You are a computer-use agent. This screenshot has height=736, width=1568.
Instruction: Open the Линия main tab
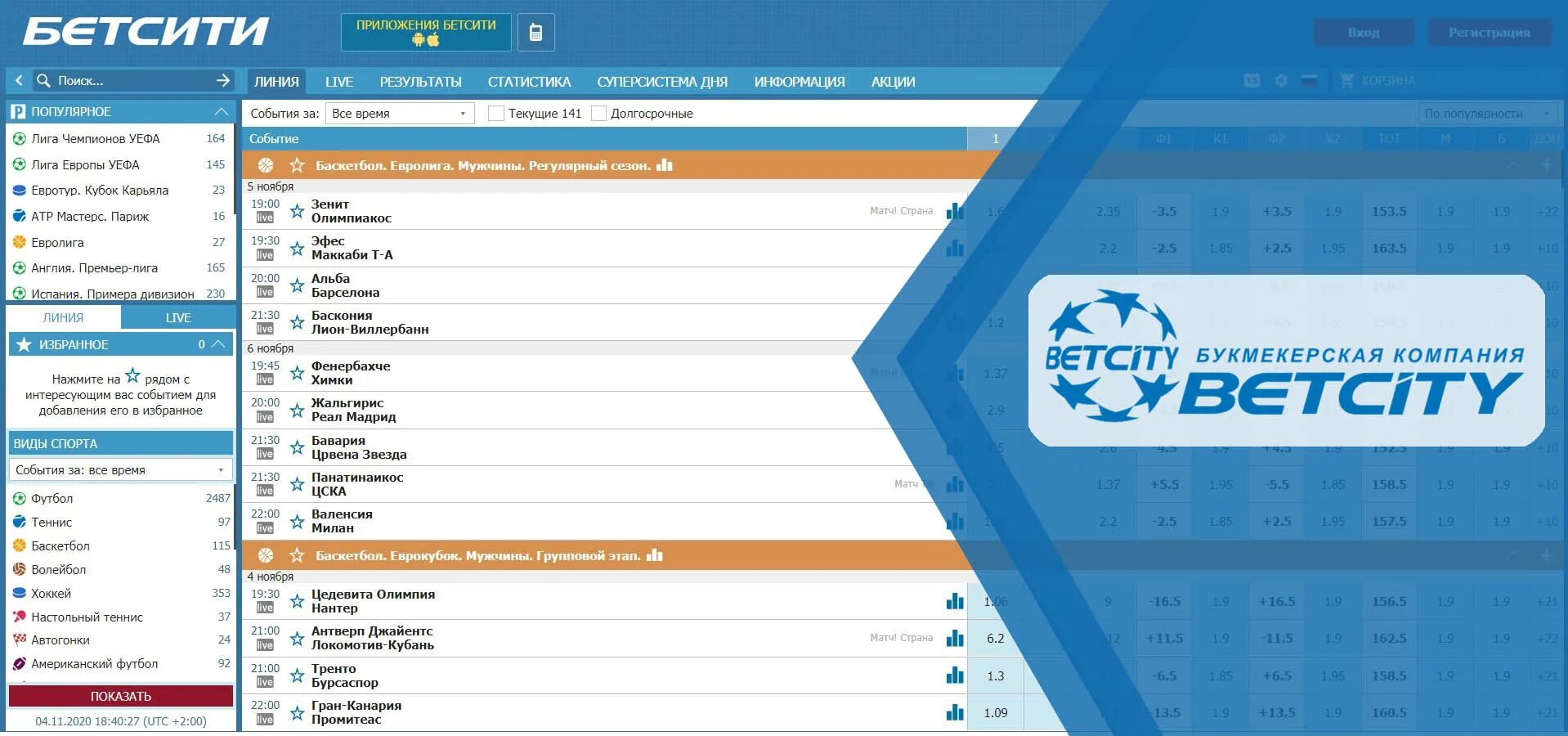[x=276, y=82]
